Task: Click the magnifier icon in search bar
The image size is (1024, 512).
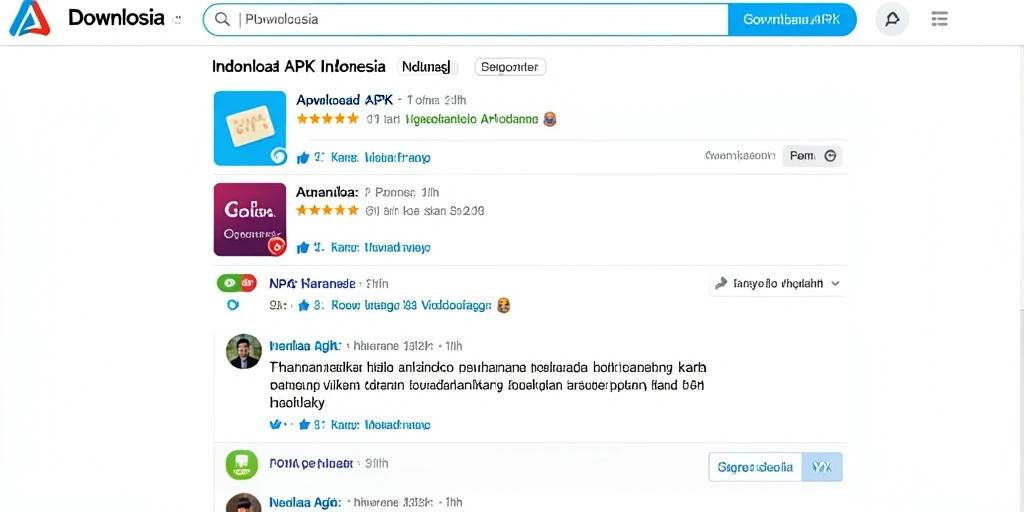Action: click(222, 20)
